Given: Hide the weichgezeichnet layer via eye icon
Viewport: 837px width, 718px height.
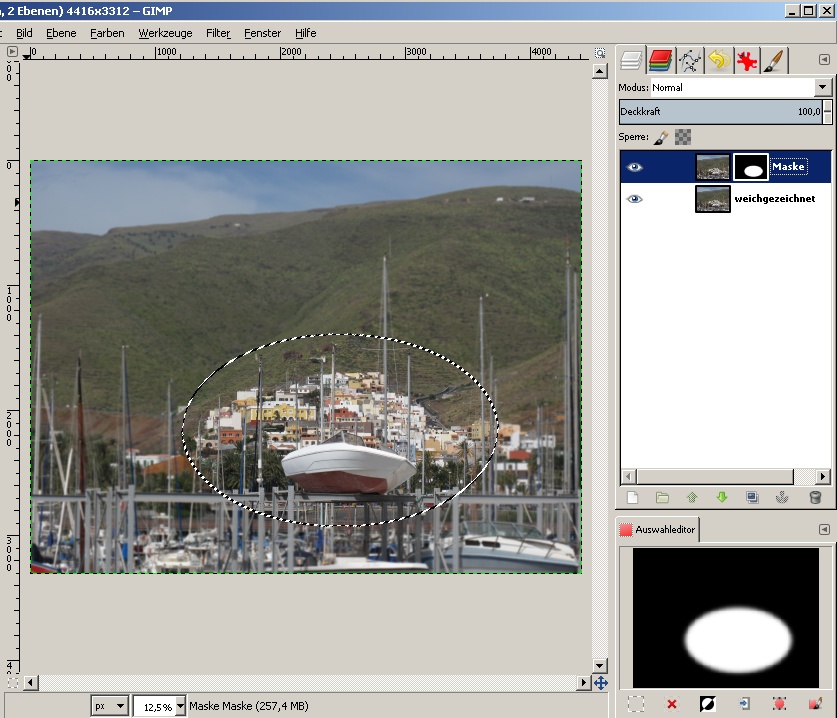Looking at the screenshot, I should click(x=634, y=199).
